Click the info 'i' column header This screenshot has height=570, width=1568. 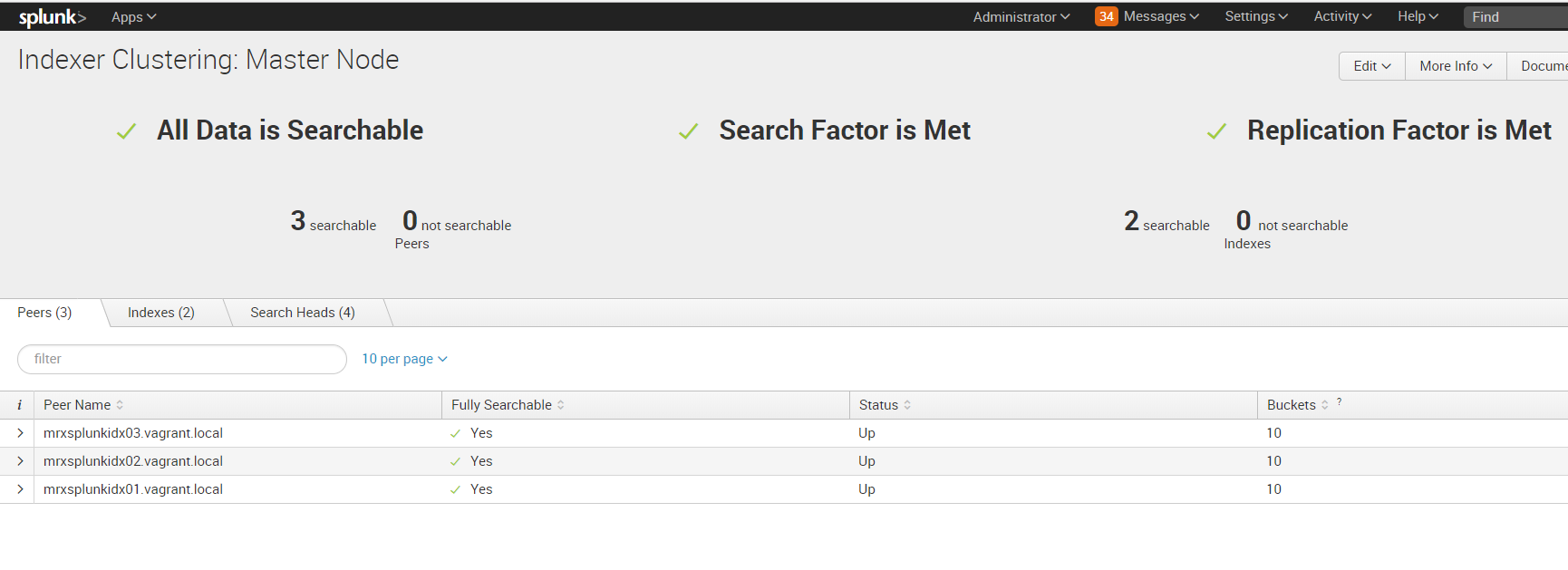19,405
